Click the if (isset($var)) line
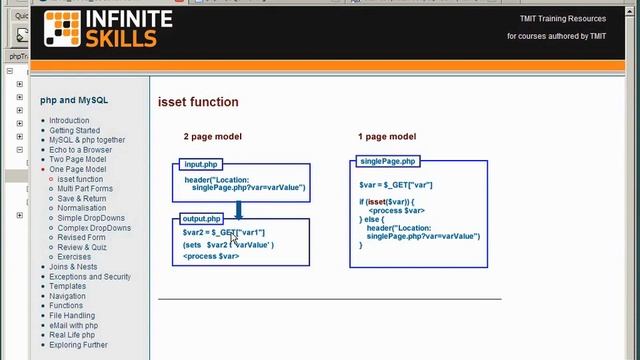The width and height of the screenshot is (640, 360). (387, 202)
